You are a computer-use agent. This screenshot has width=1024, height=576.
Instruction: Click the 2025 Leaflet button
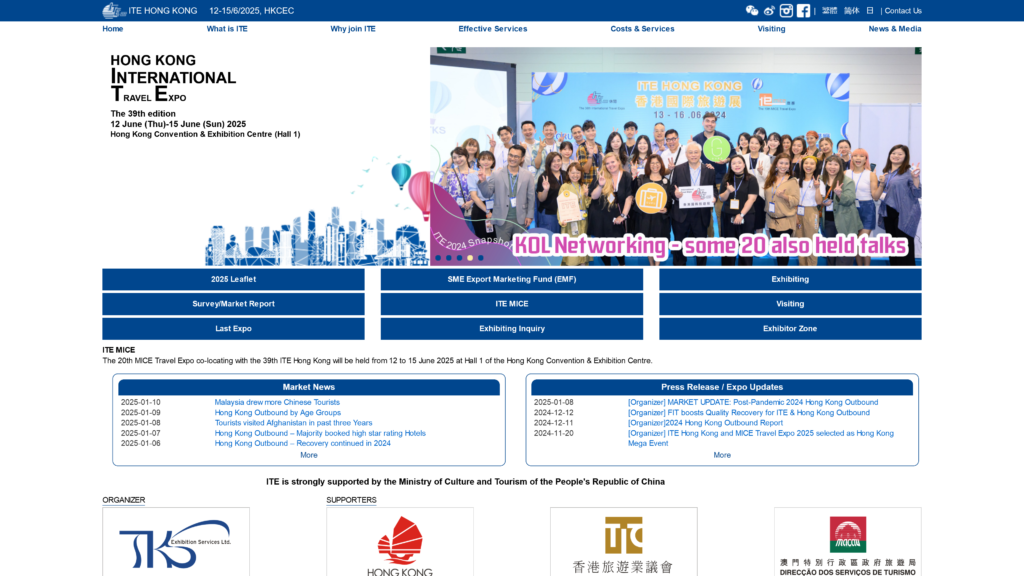coord(233,280)
